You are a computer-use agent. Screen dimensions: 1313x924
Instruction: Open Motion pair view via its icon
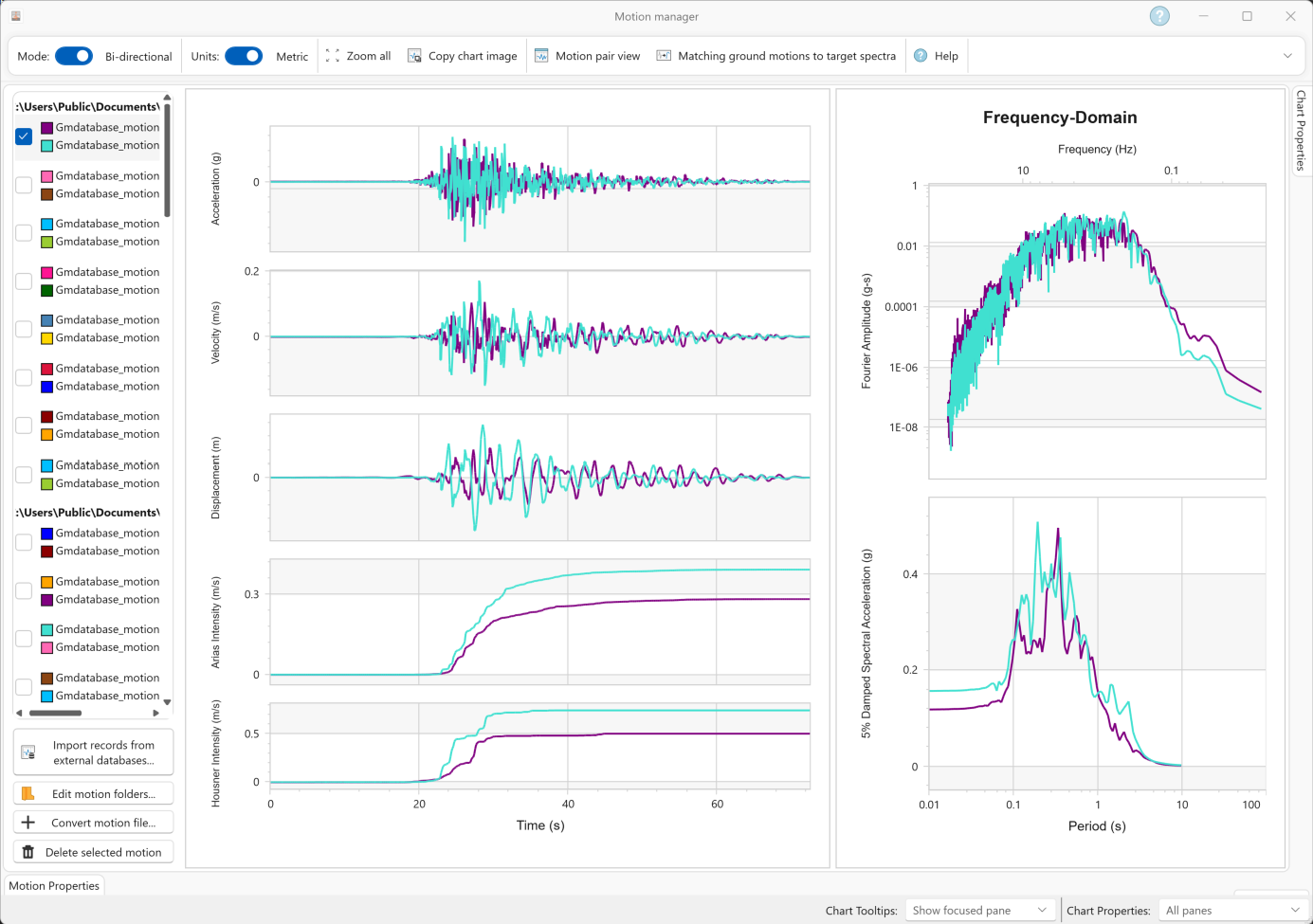541,56
